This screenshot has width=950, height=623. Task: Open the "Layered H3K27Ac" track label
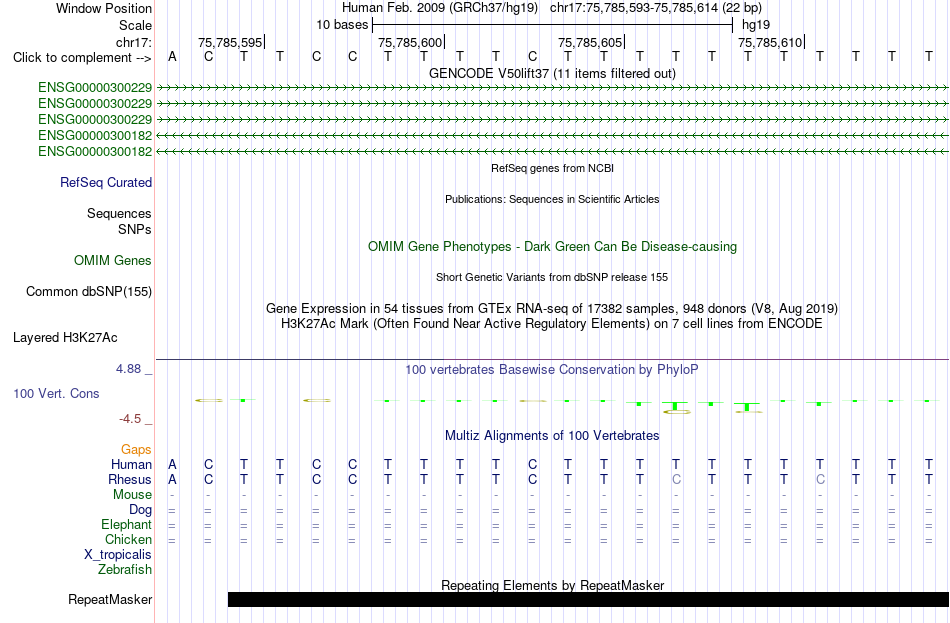click(65, 338)
